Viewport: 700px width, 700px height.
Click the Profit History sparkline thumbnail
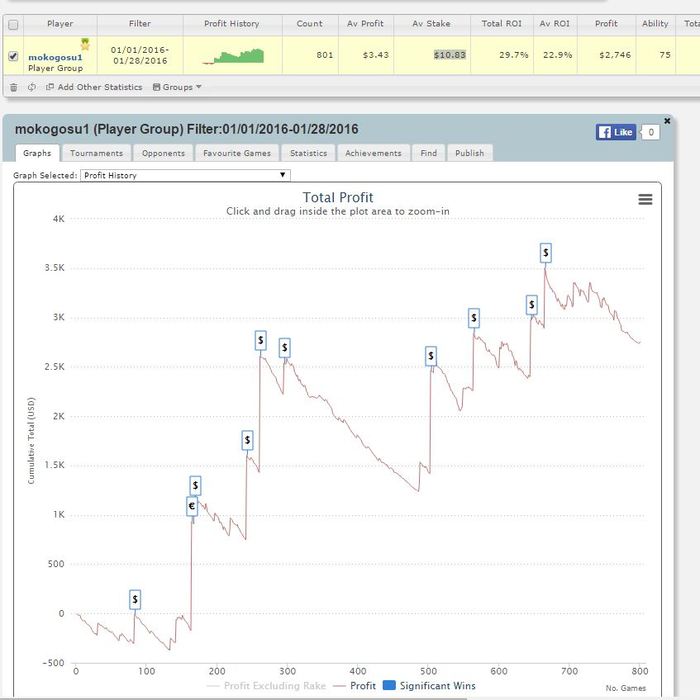point(233,56)
